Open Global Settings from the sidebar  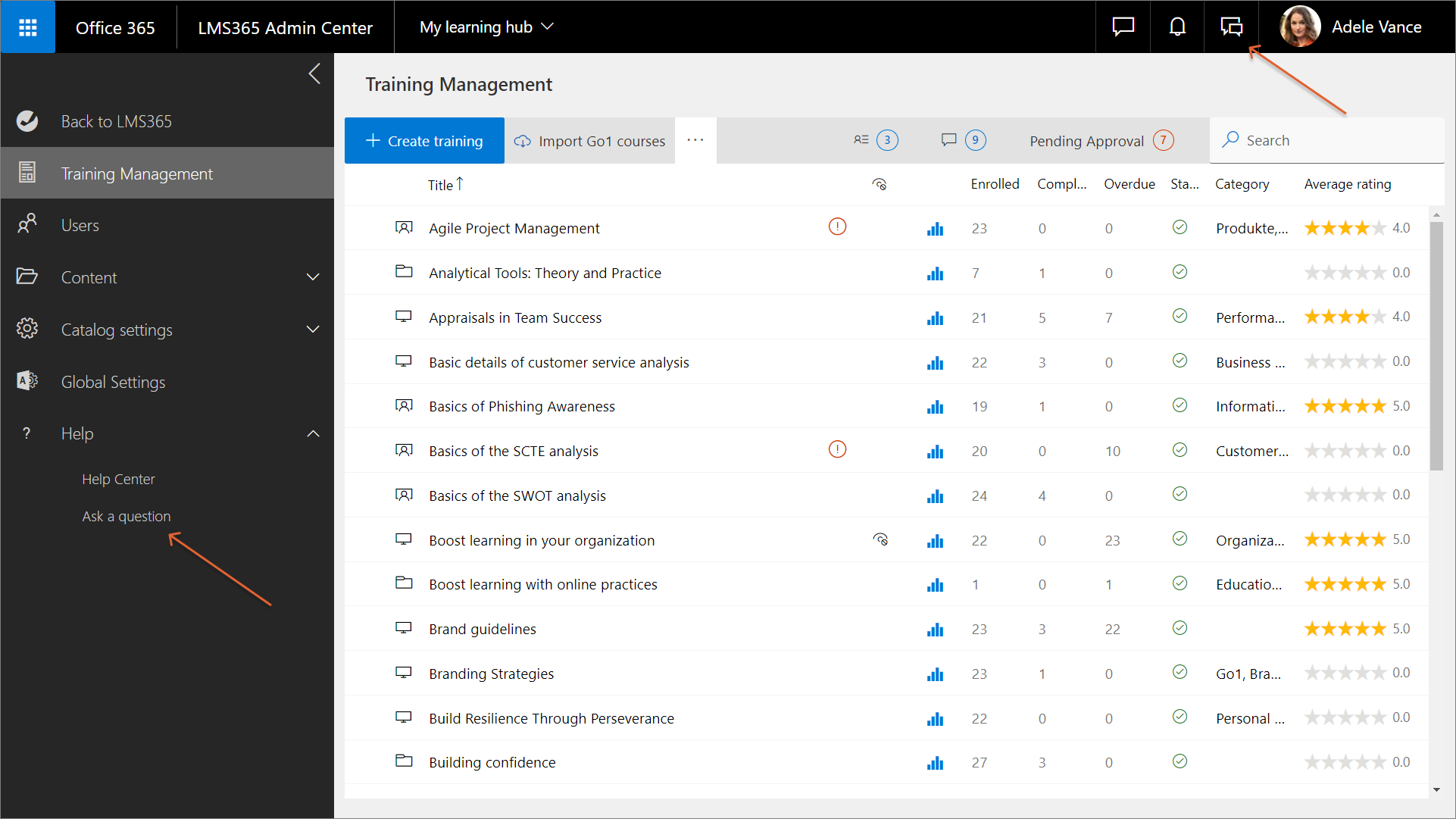coord(113,382)
